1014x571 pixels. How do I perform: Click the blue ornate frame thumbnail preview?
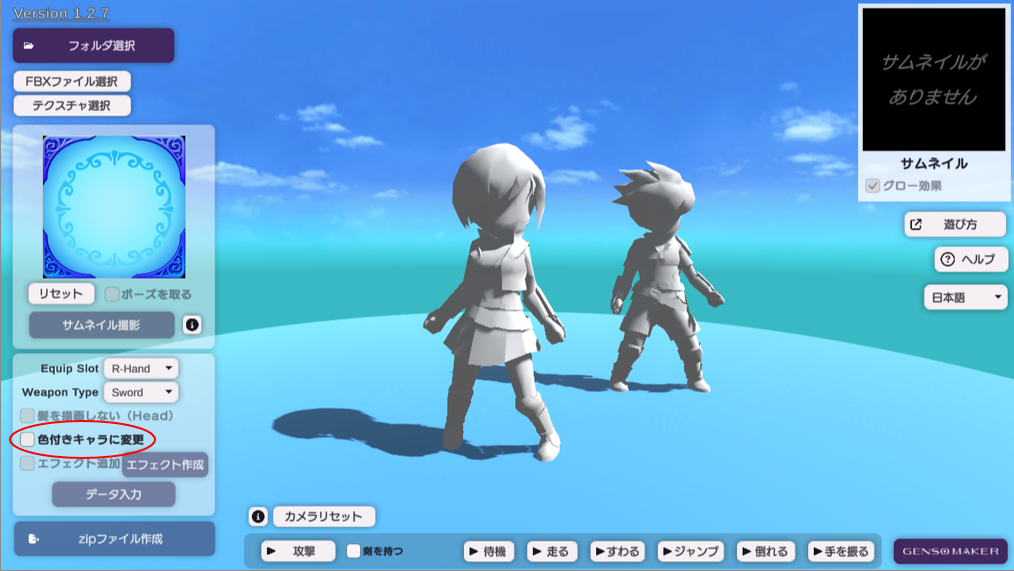114,207
